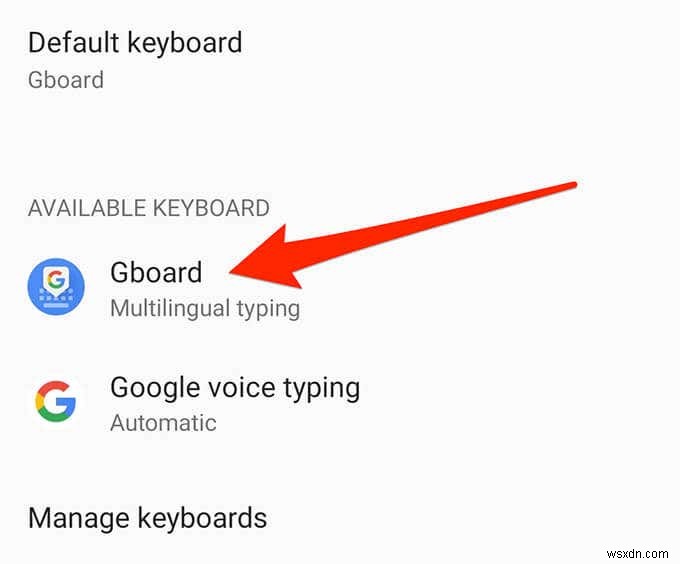Click the word typing in Google voice typing
Screen dimensions: 680x564
click(x=322, y=389)
